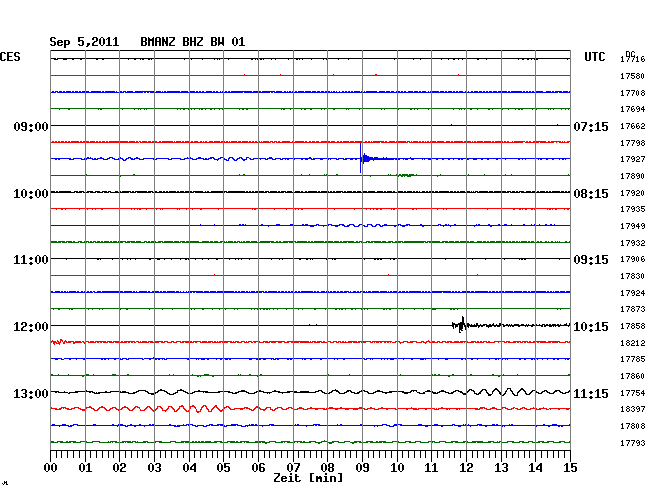Click the '03' minute axis label
The height and width of the screenshot is (494, 650).
pyautogui.click(x=154, y=468)
